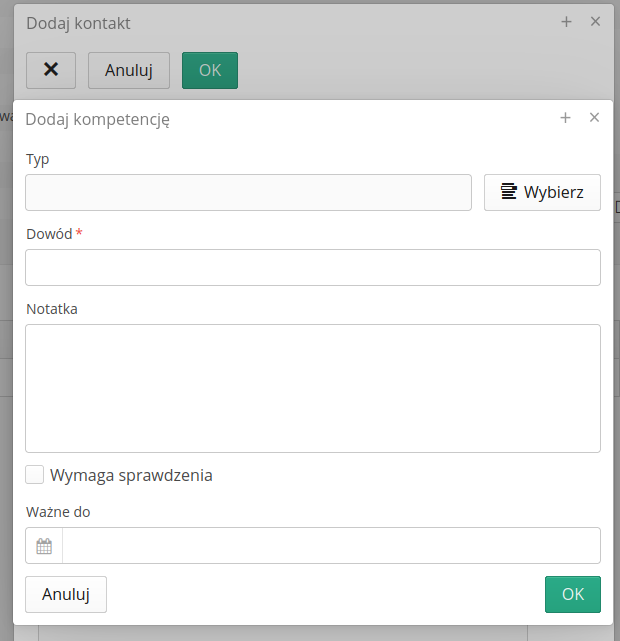The height and width of the screenshot is (641, 620).
Task: Focus the Typ input field
Action: coord(248,192)
